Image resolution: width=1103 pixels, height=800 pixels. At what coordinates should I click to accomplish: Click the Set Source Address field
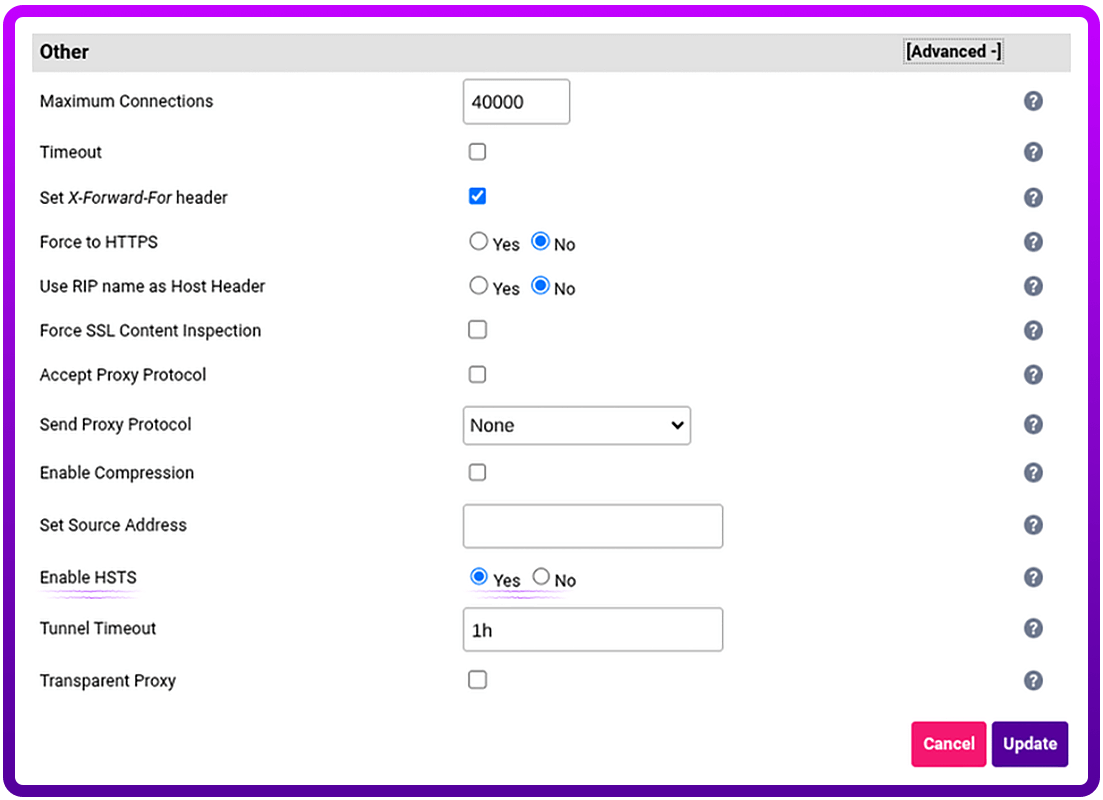pyautogui.click(x=592, y=526)
